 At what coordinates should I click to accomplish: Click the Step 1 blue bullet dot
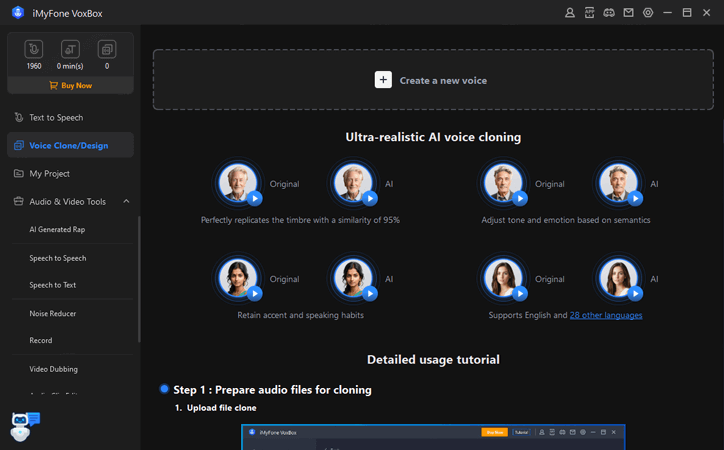pyautogui.click(x=164, y=389)
